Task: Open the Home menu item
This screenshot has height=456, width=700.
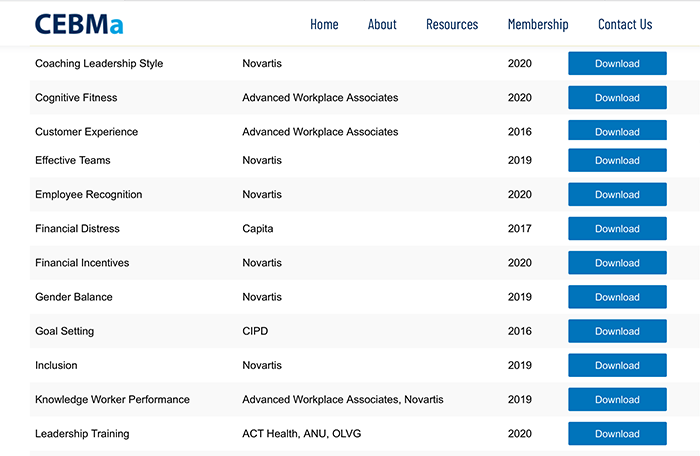Action: (324, 24)
